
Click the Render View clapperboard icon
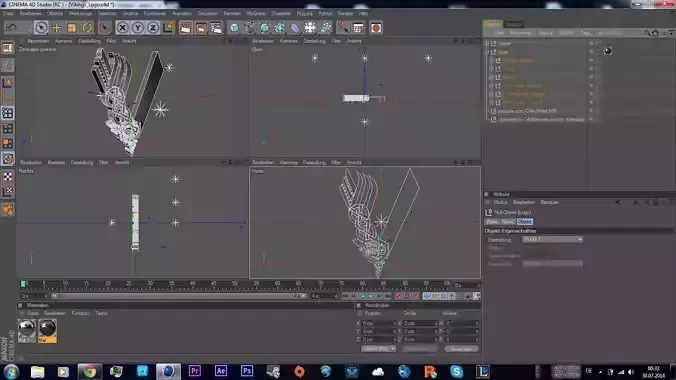185,28
